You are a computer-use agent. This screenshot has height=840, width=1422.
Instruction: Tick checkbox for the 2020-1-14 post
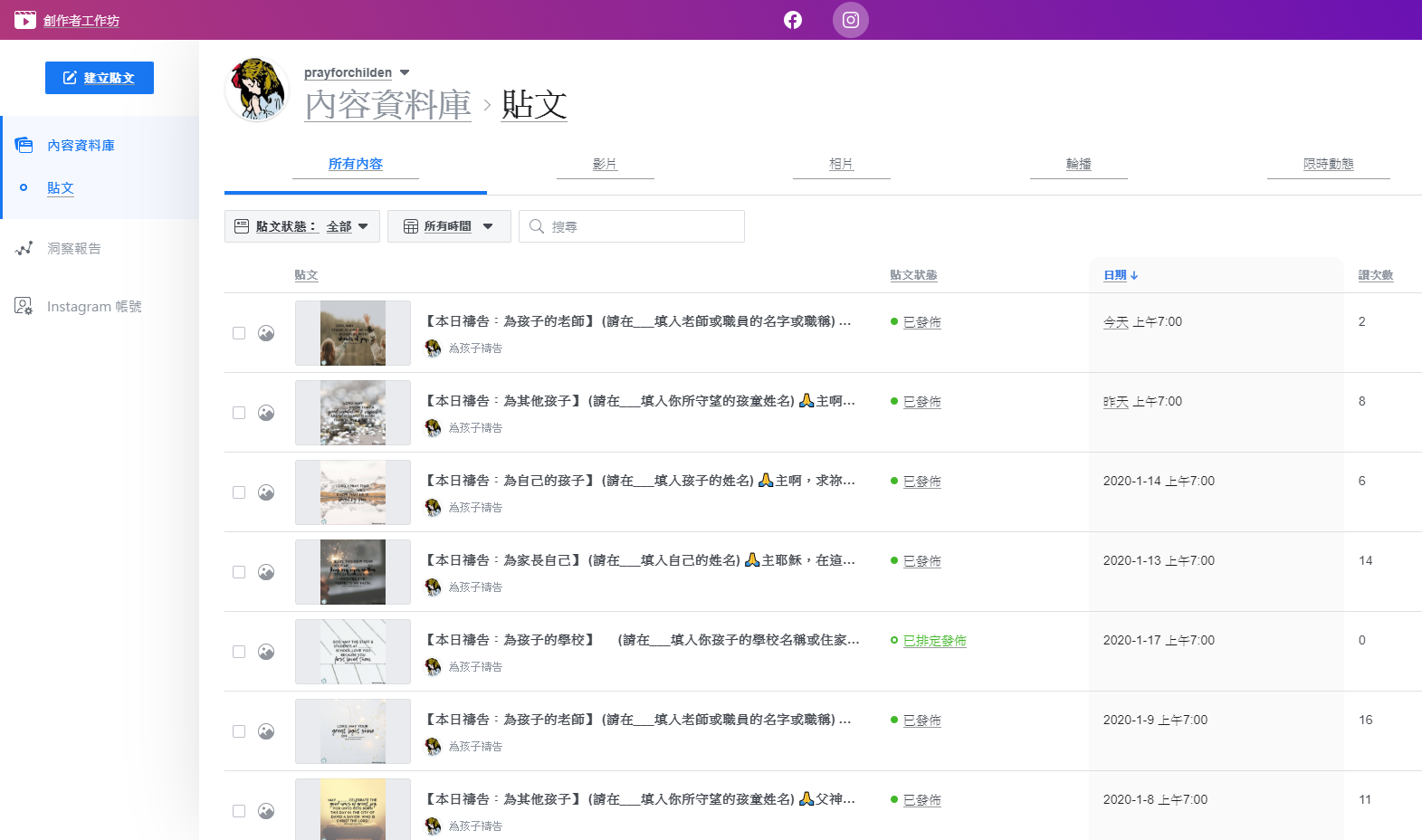point(239,492)
